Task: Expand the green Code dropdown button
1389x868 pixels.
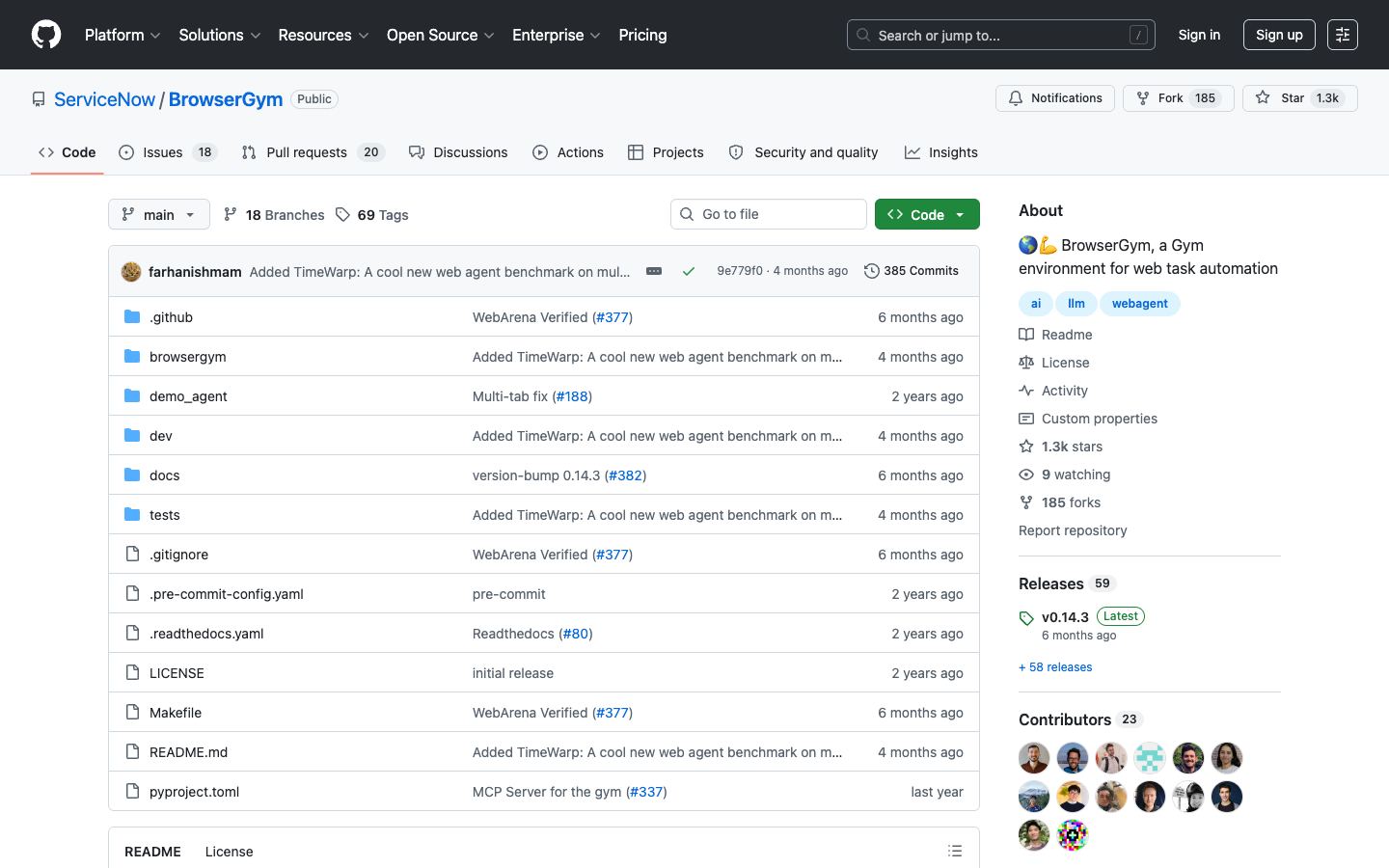Action: coord(927,214)
